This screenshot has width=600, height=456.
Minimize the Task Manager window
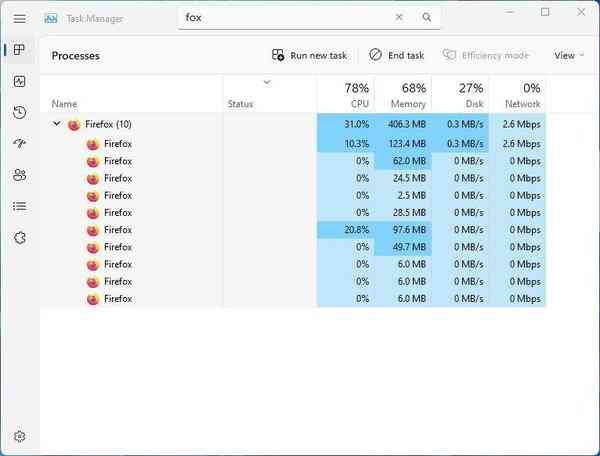(510, 12)
